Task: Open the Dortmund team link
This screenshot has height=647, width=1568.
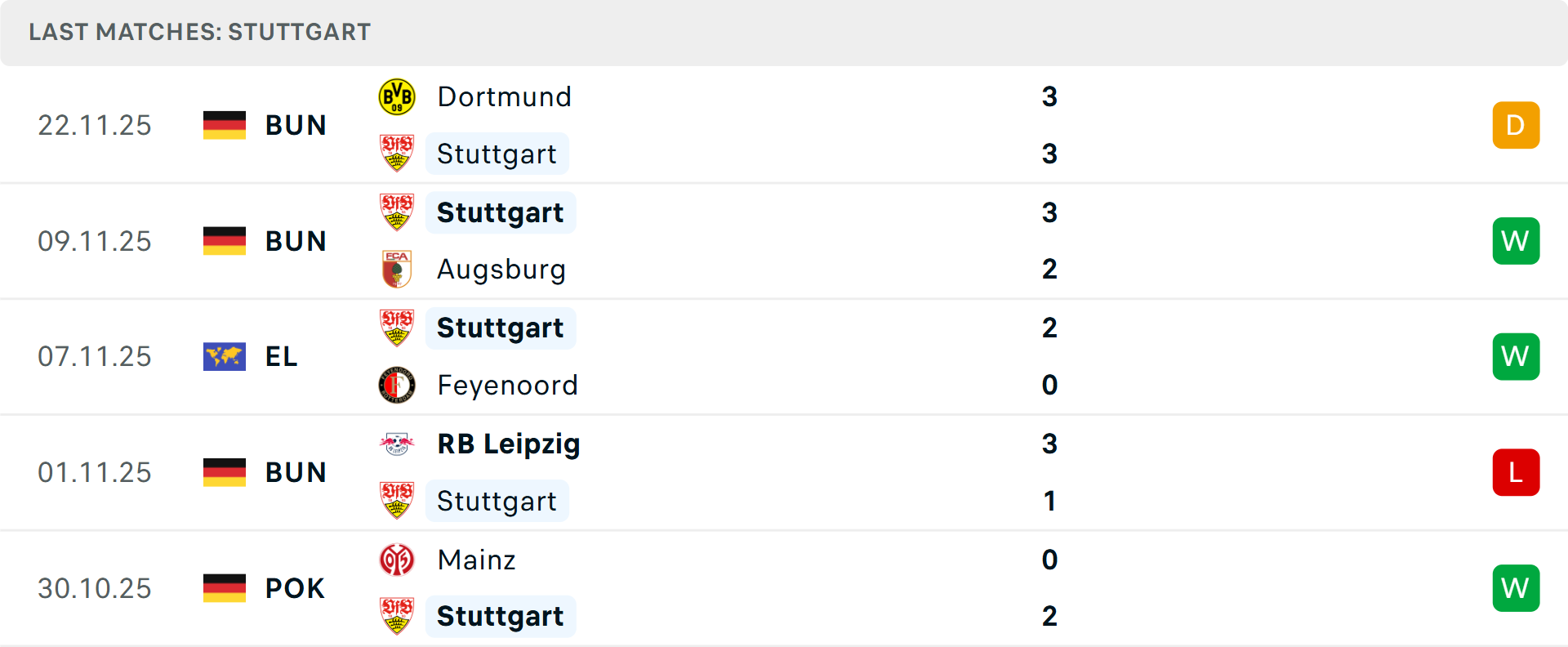Action: click(504, 97)
